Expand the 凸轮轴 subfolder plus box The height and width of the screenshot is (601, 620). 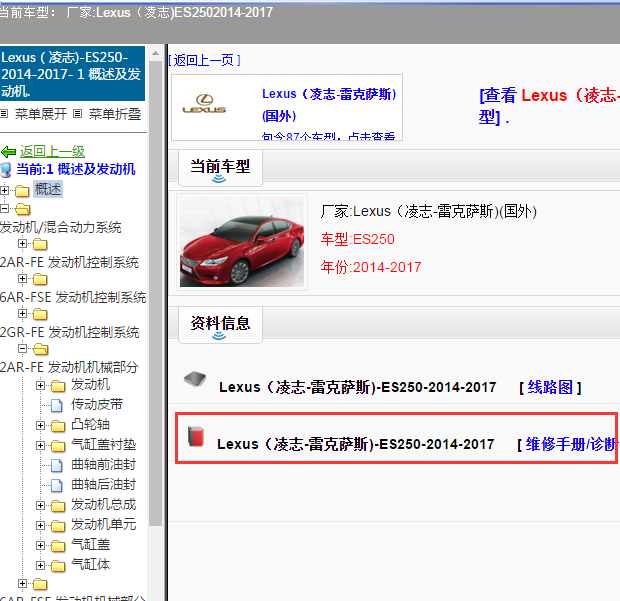(x=40, y=425)
